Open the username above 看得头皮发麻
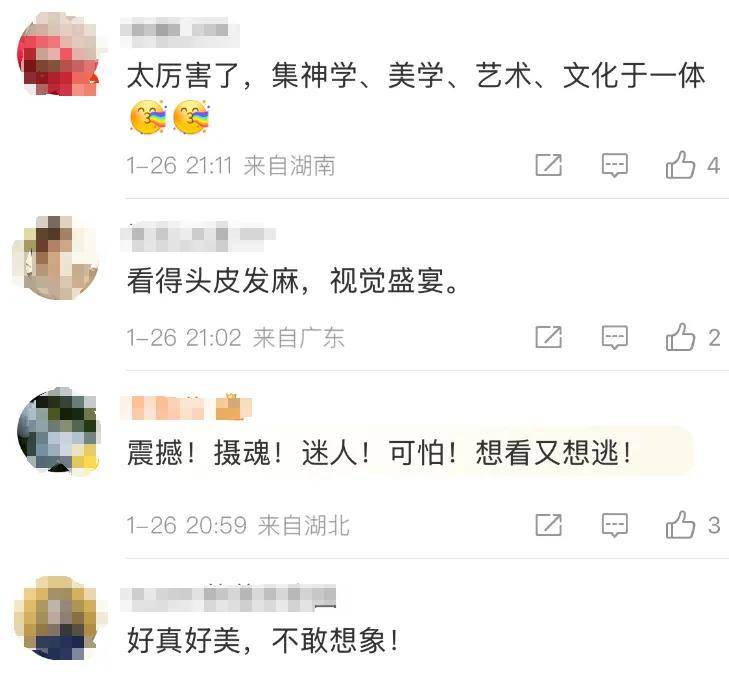This screenshot has height=678, width=729. [x=198, y=236]
